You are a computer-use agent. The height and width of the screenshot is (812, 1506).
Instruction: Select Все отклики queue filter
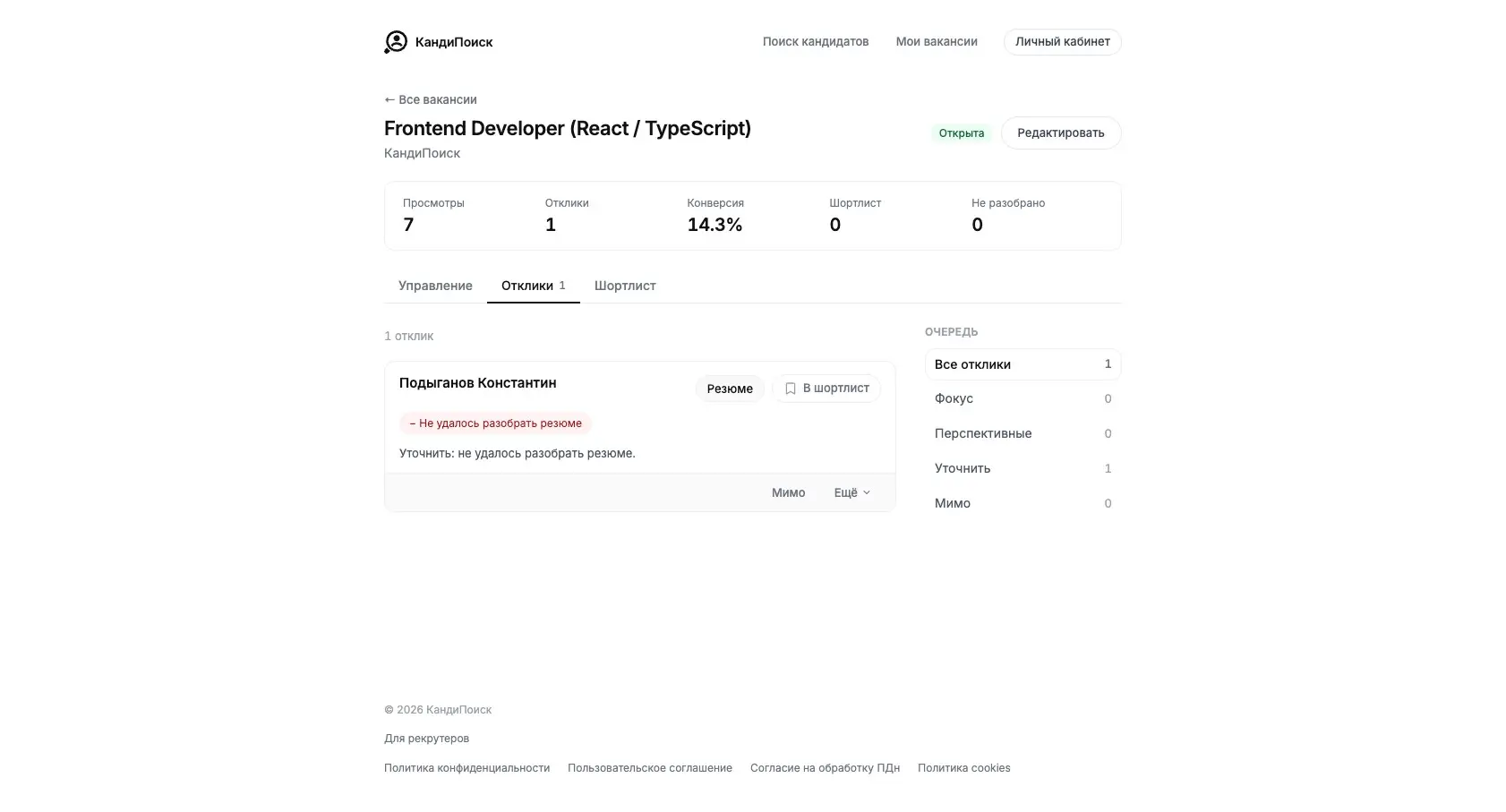tap(1023, 364)
